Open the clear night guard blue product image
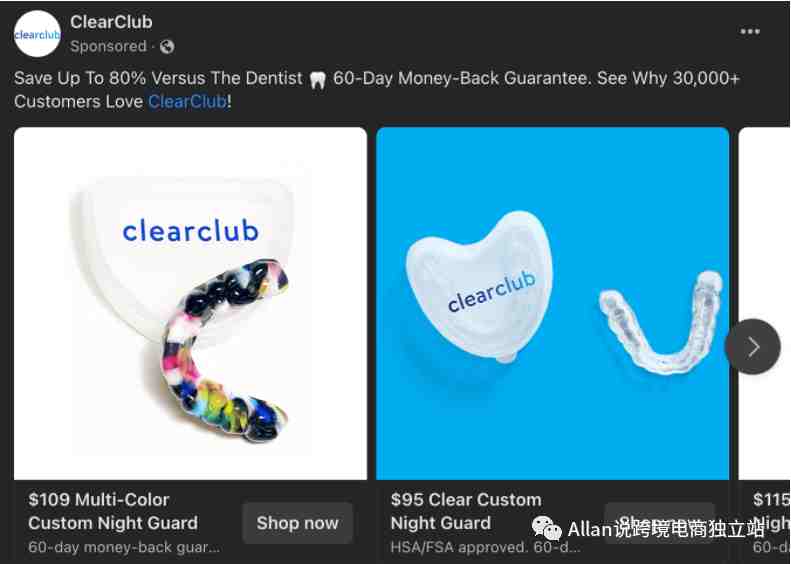The image size is (791, 564). [552, 303]
